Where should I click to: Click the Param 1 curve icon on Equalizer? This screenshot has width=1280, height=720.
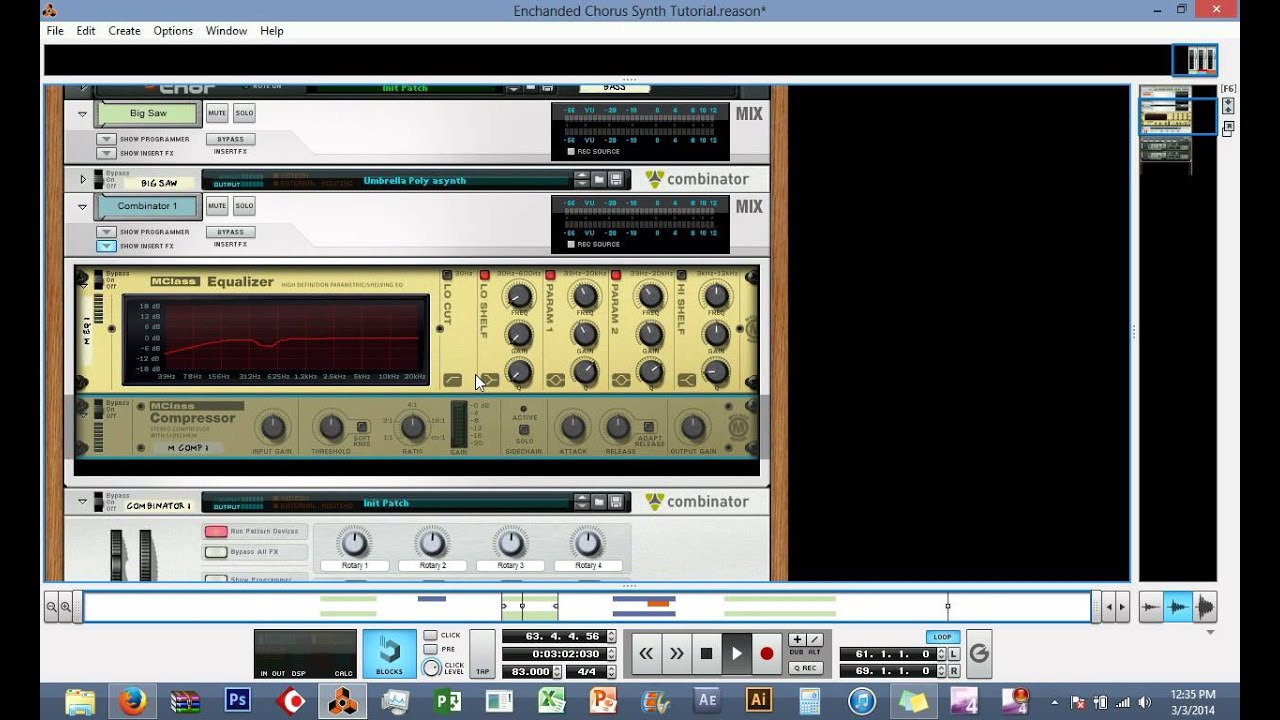coord(555,380)
